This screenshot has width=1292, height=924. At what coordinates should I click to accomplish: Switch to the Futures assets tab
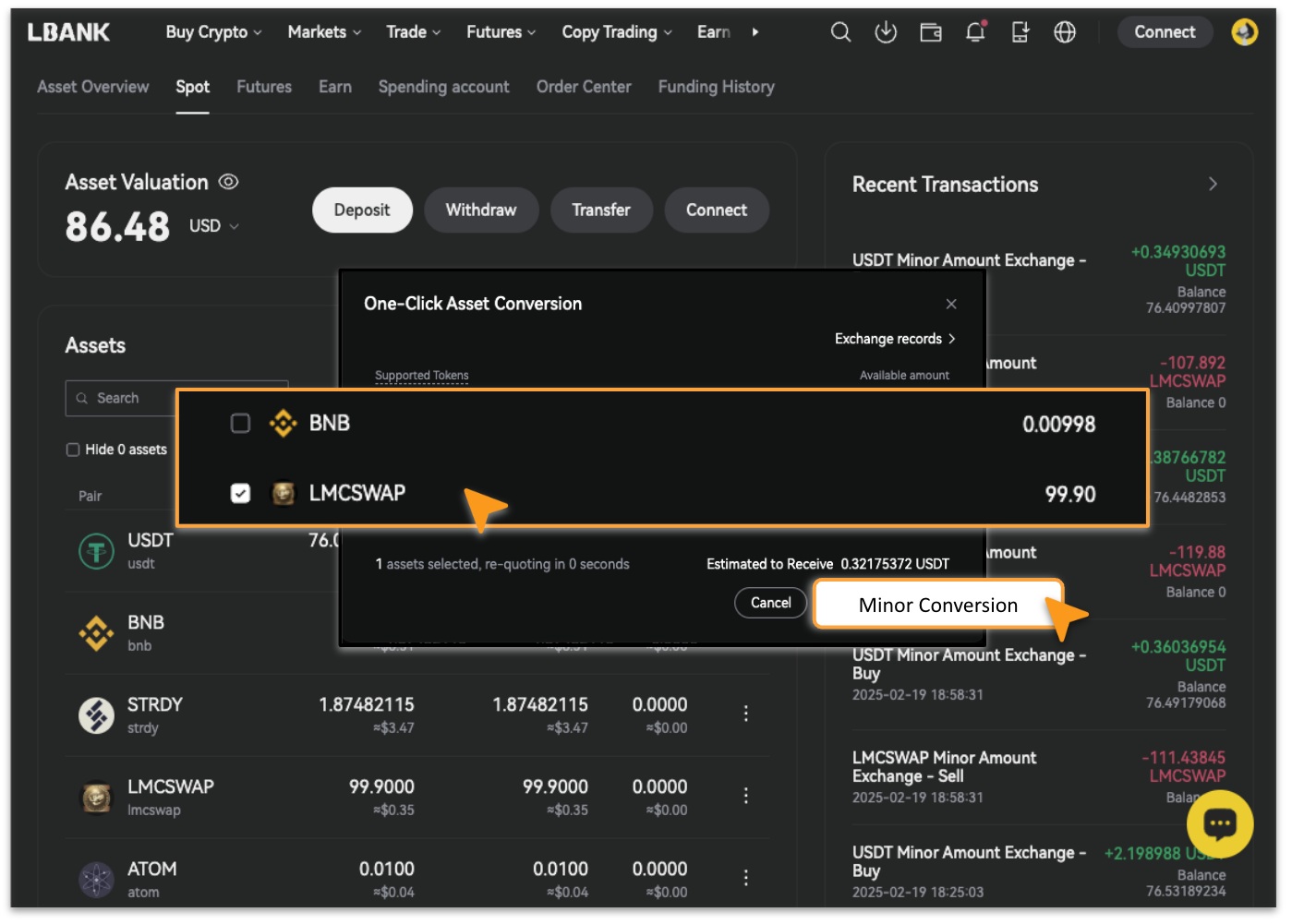[x=264, y=87]
